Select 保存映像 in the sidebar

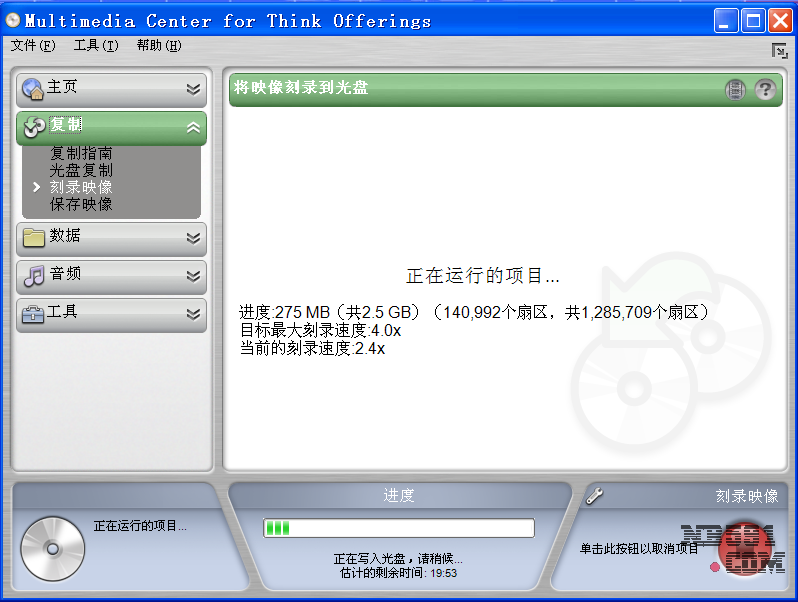[81, 205]
